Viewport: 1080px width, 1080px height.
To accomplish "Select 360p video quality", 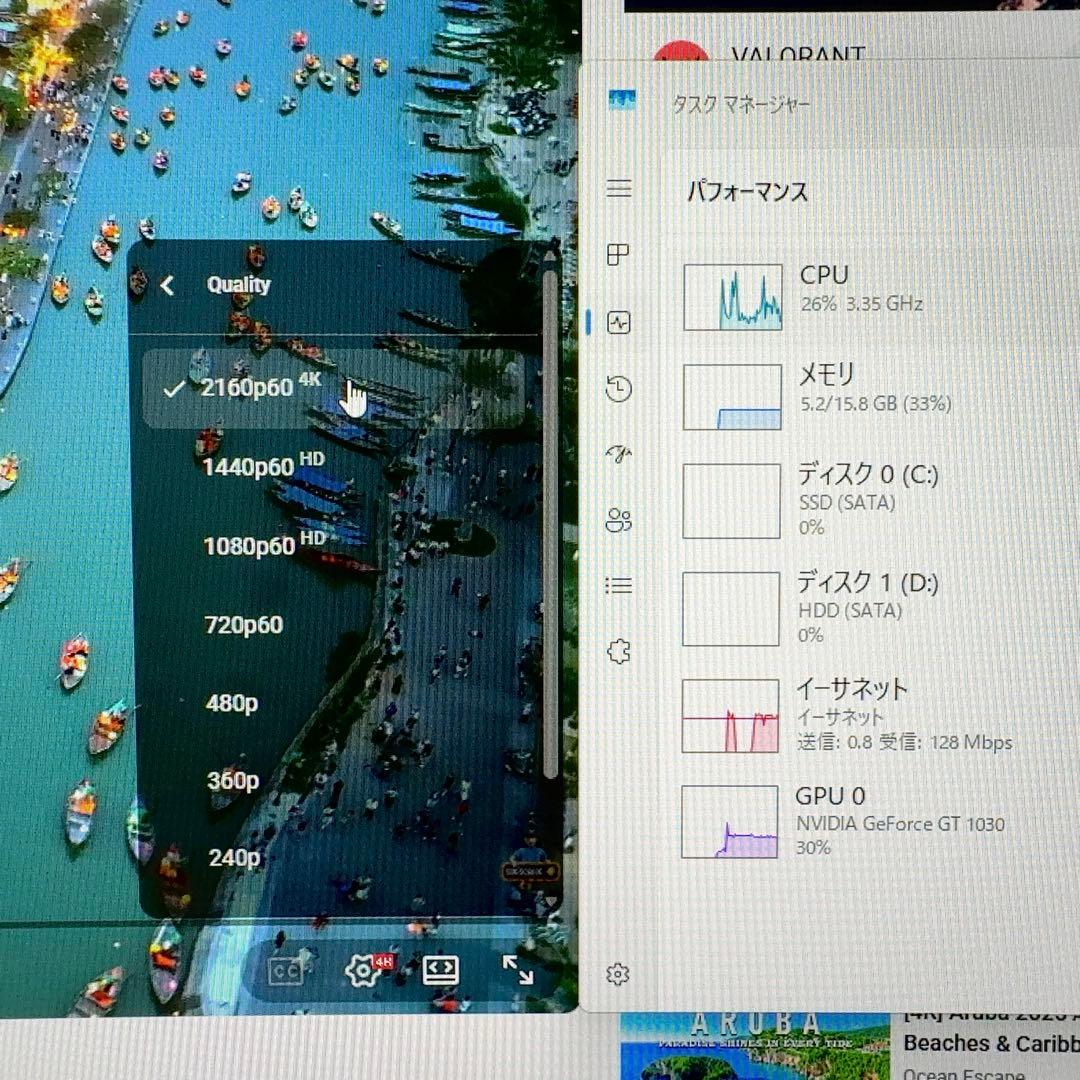I will point(231,780).
